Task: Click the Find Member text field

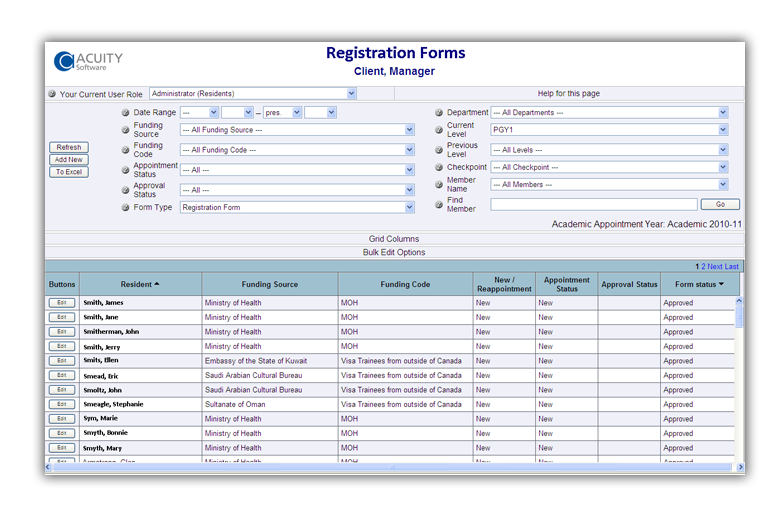Action: (593, 204)
